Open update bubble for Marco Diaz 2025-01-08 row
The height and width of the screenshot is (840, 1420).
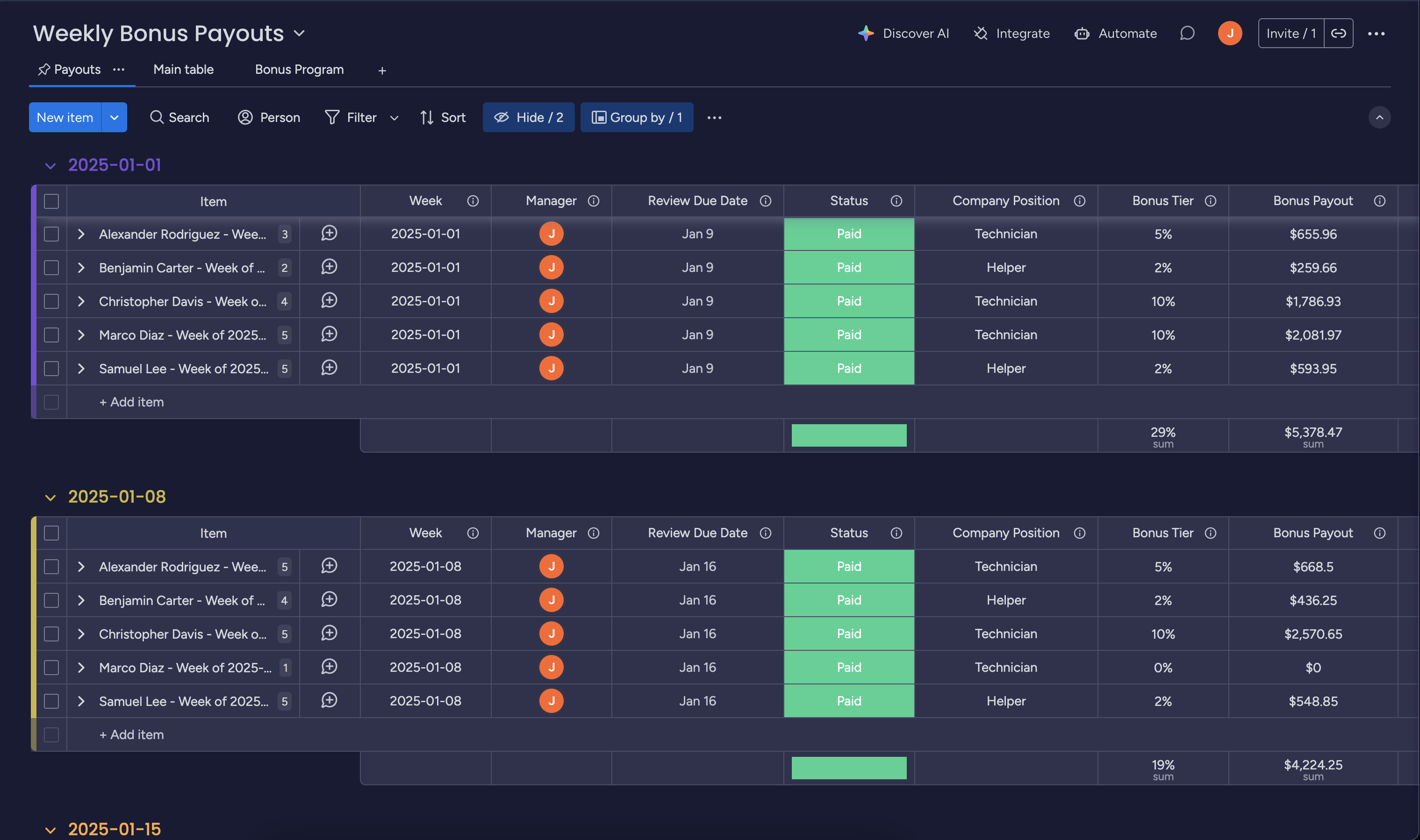tap(329, 666)
